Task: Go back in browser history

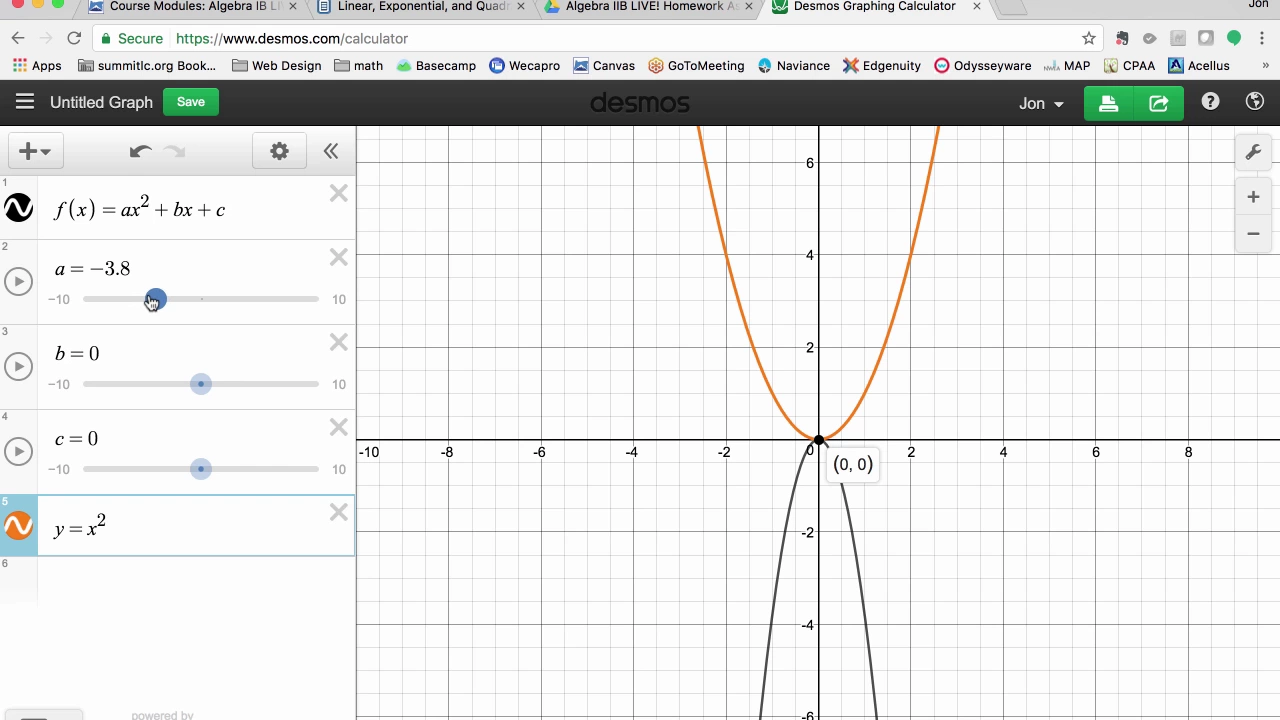Action: (x=18, y=38)
